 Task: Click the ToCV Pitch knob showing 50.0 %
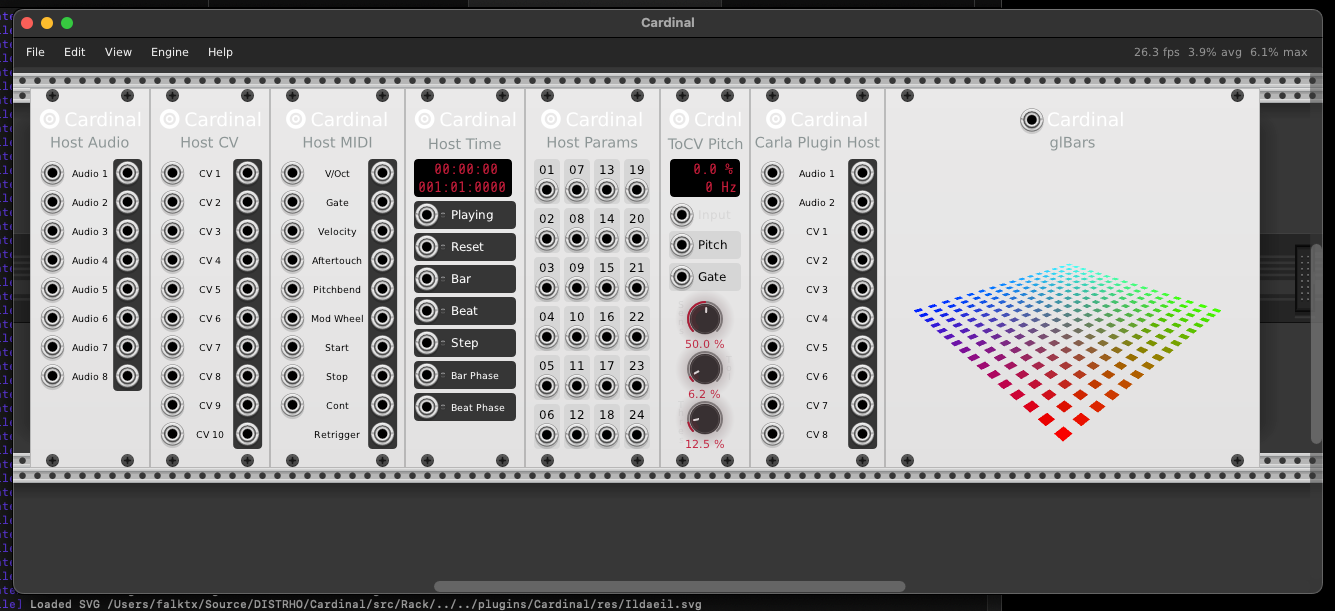pos(705,319)
